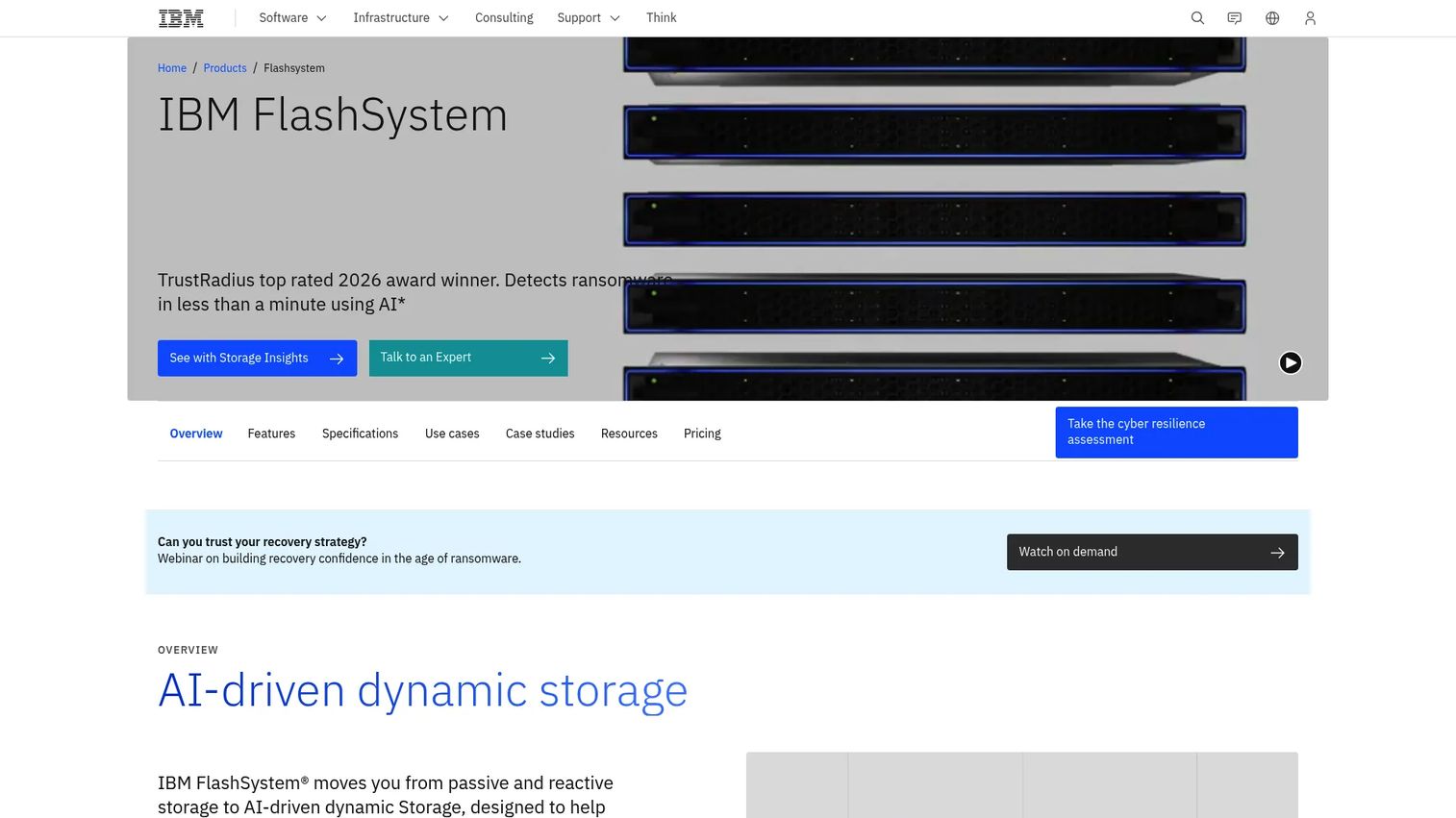Expand the Support menu
The height and width of the screenshot is (818, 1456).
click(589, 18)
